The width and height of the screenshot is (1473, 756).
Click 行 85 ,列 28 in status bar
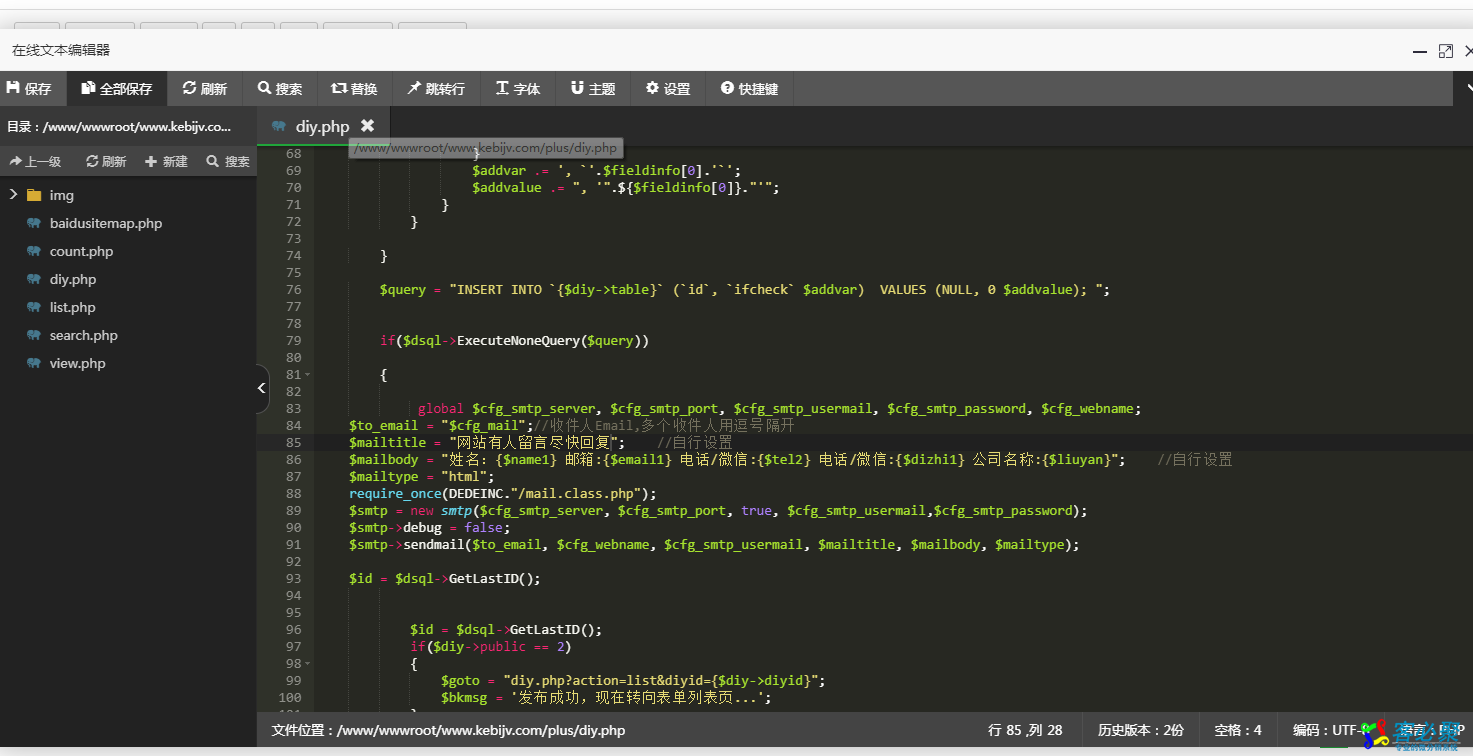pos(1025,730)
